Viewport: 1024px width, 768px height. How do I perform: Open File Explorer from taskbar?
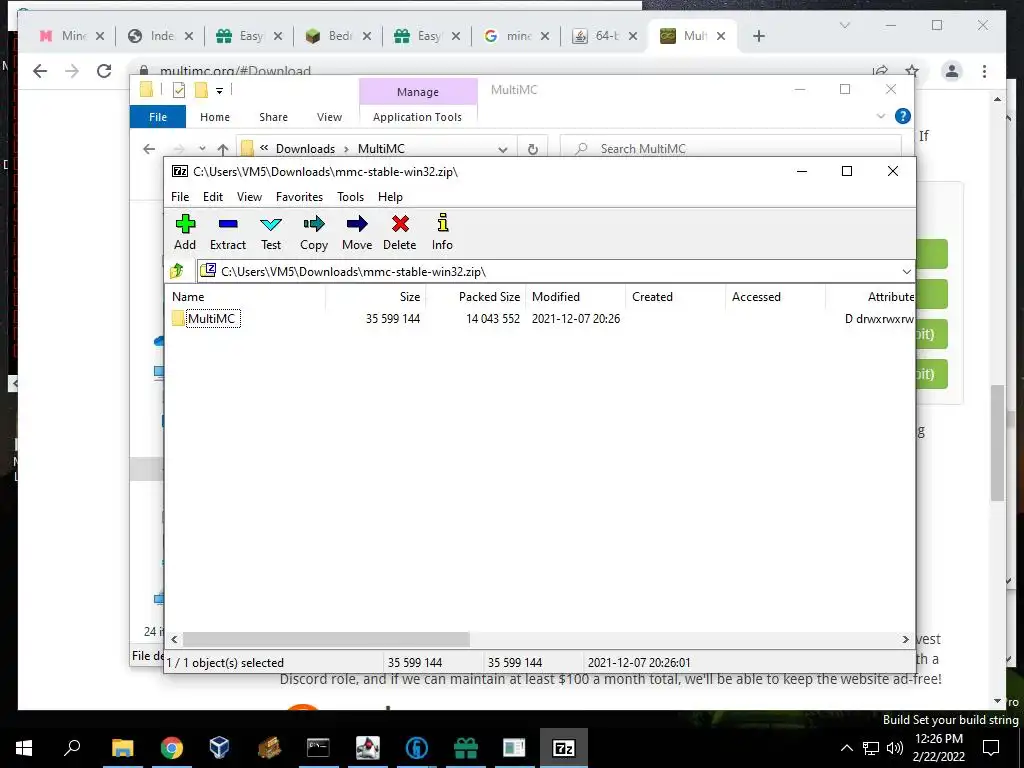pos(122,748)
